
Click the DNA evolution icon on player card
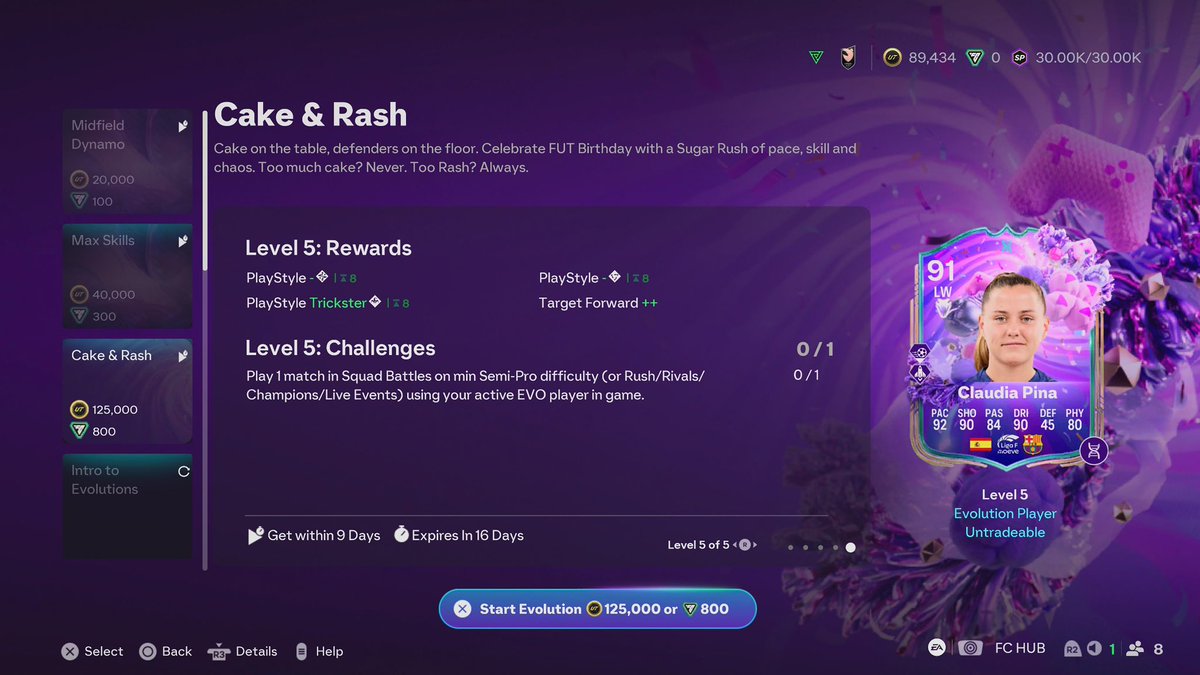coord(1094,450)
